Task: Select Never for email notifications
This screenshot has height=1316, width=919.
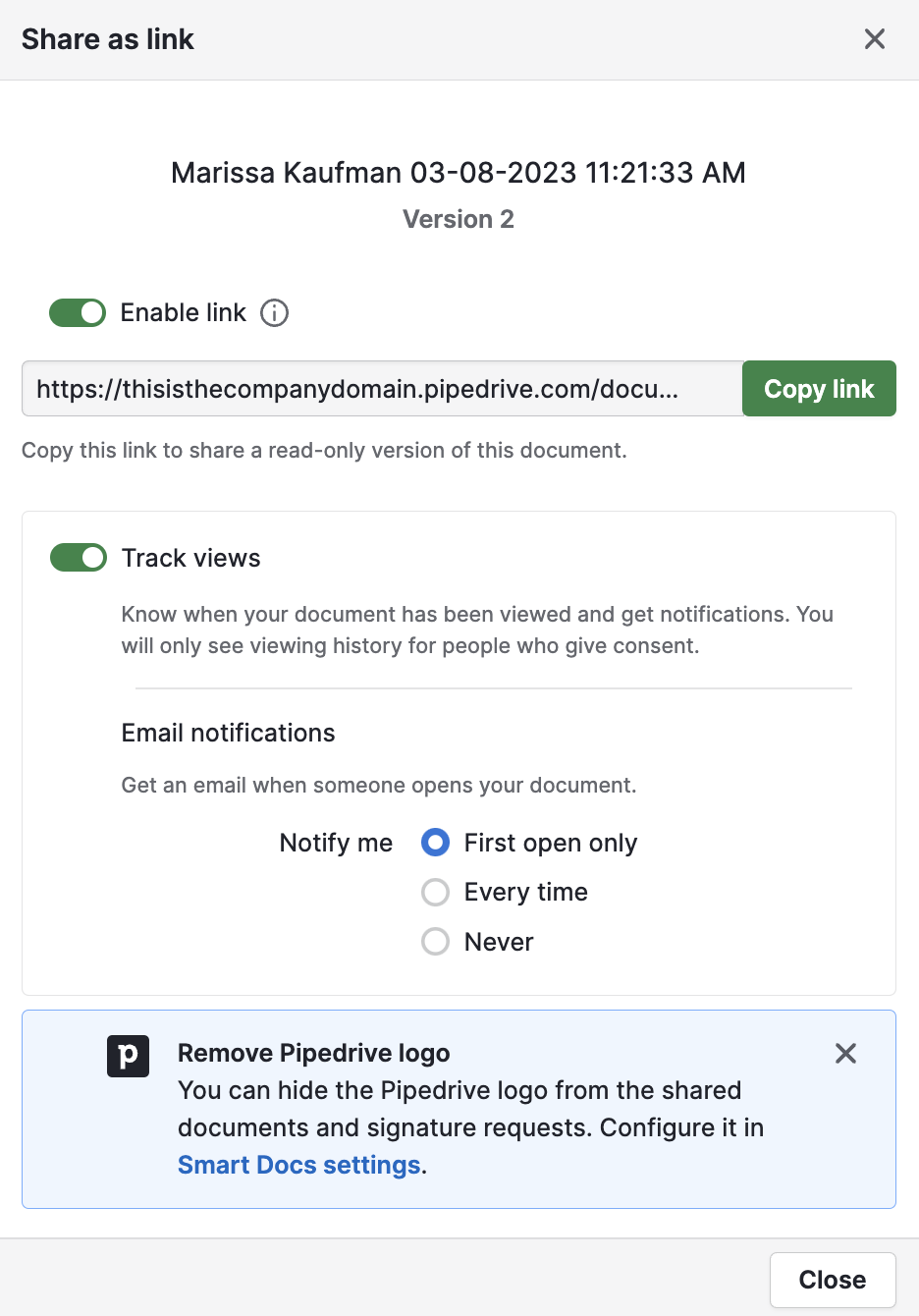Action: click(x=435, y=941)
